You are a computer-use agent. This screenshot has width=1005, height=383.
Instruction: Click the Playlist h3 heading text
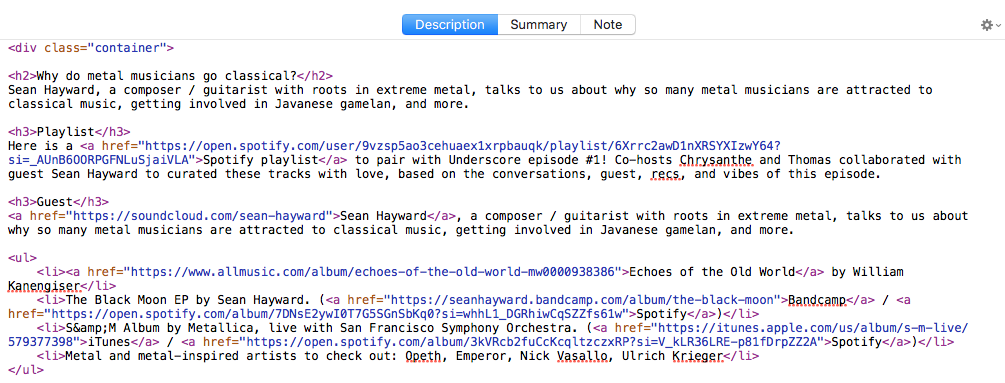(65, 132)
